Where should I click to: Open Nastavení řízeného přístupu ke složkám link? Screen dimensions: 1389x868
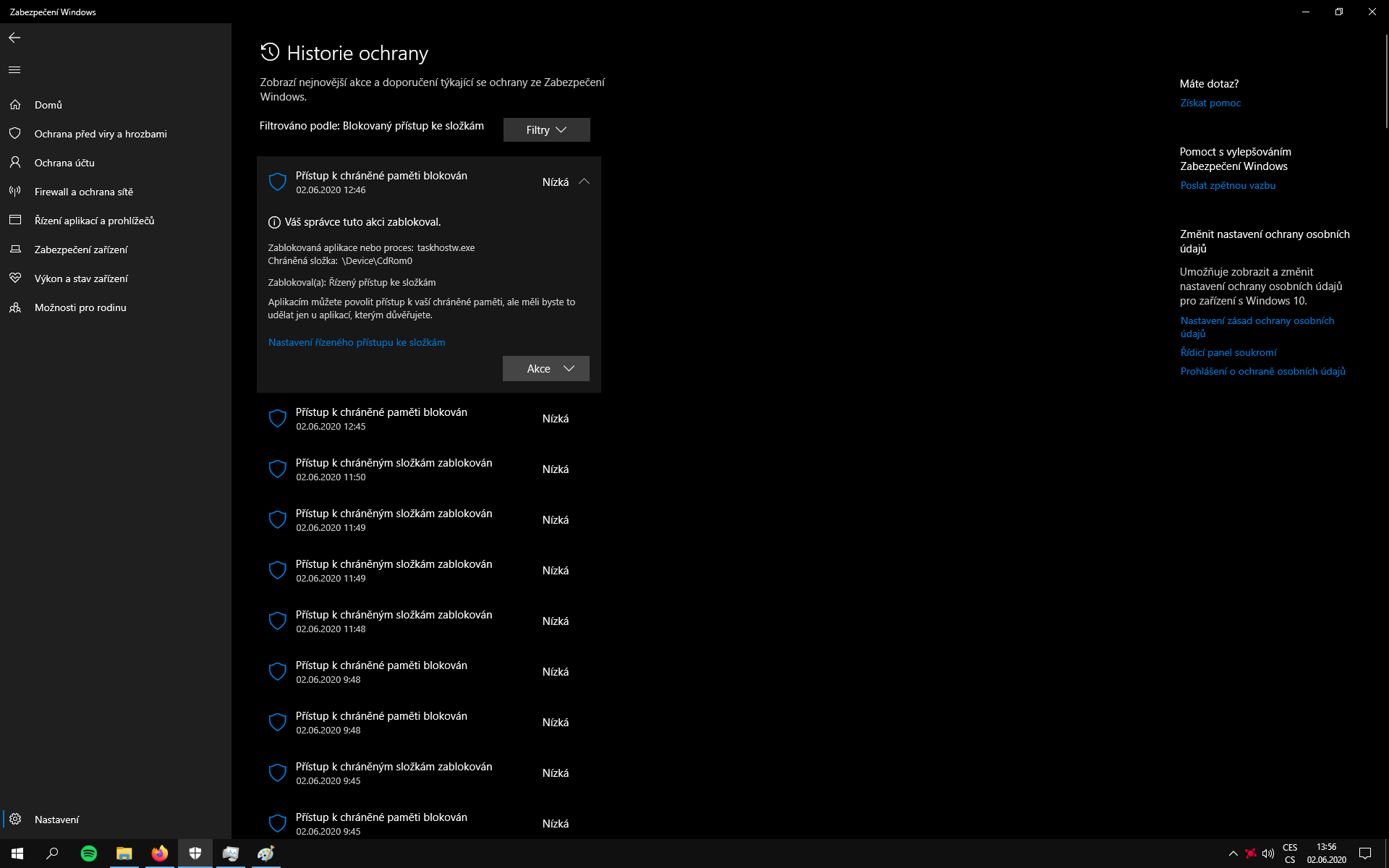(x=357, y=342)
